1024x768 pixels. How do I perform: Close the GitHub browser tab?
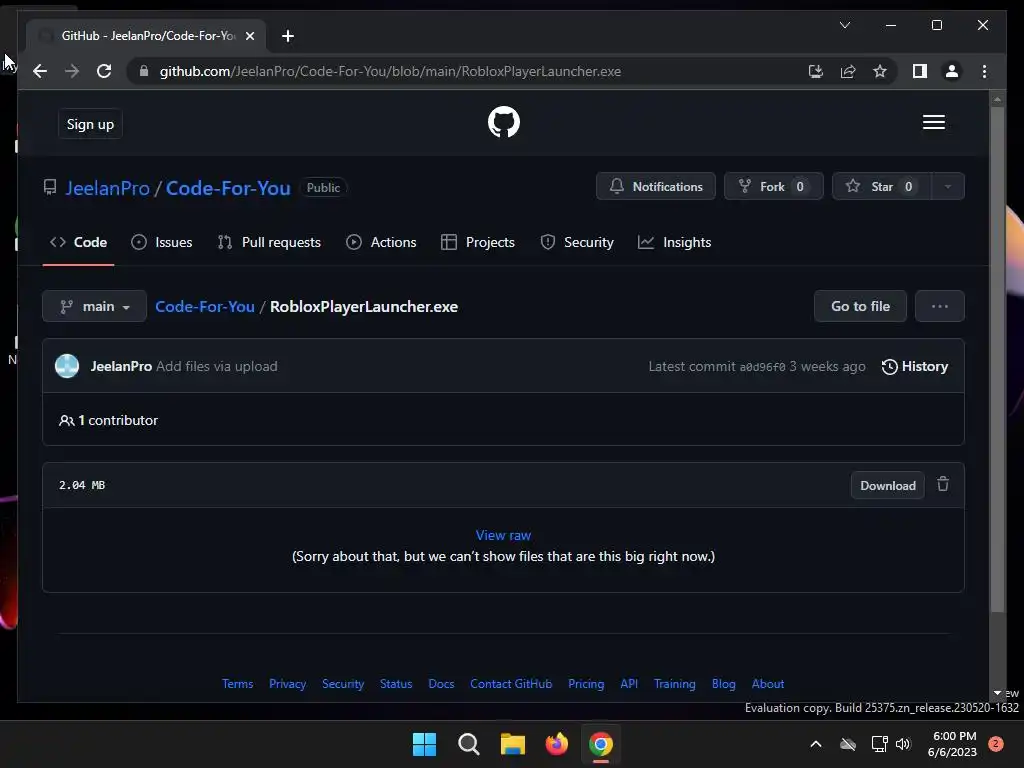(249, 36)
